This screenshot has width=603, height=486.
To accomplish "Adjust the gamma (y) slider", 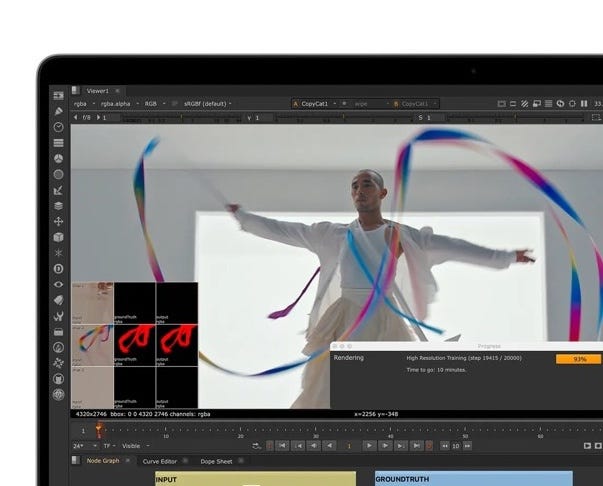I will (x=342, y=117).
